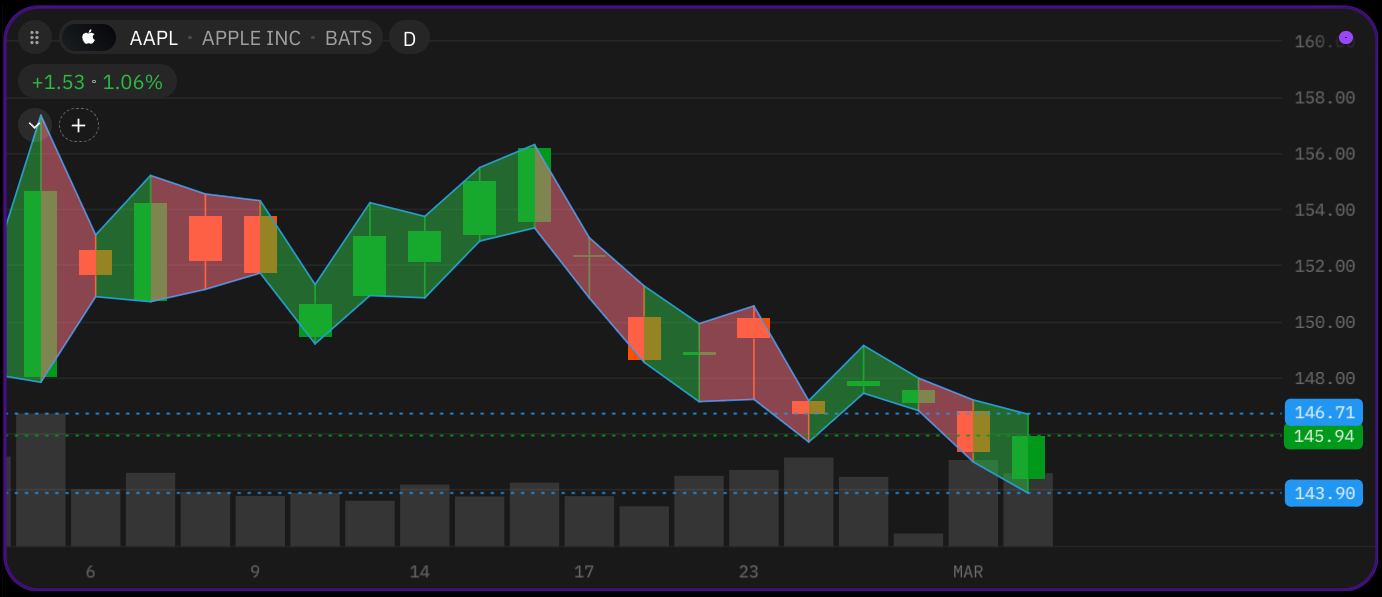This screenshot has width=1382, height=597.
Task: Click the 154.00 price axis label
Action: tap(1324, 210)
